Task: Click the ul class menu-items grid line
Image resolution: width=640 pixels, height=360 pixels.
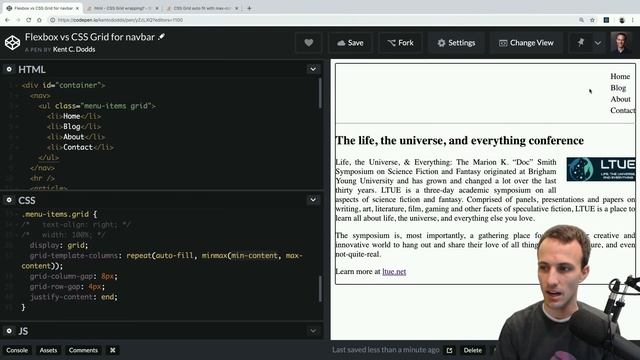Action: 97,106
